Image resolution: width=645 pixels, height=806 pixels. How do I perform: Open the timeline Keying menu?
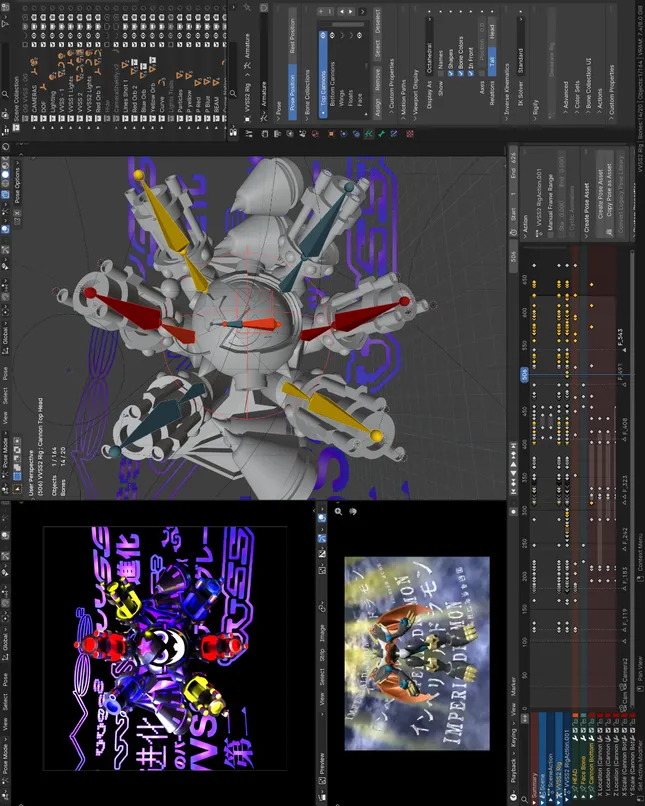coord(513,738)
